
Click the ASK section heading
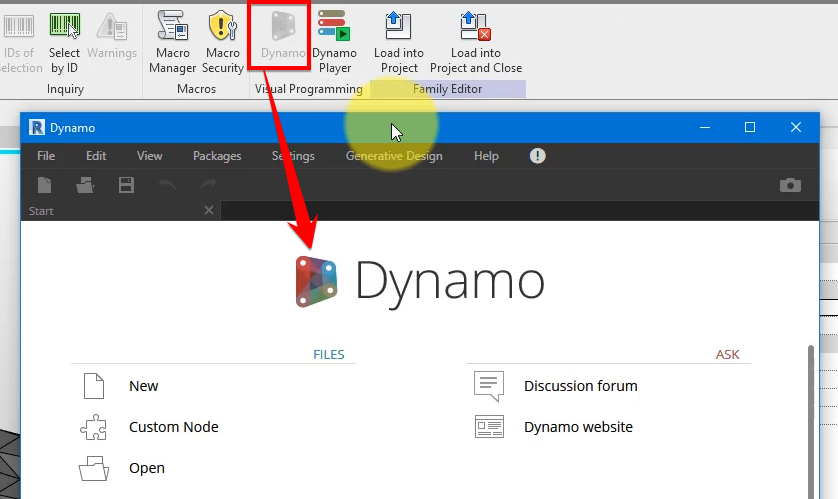pyautogui.click(x=728, y=355)
